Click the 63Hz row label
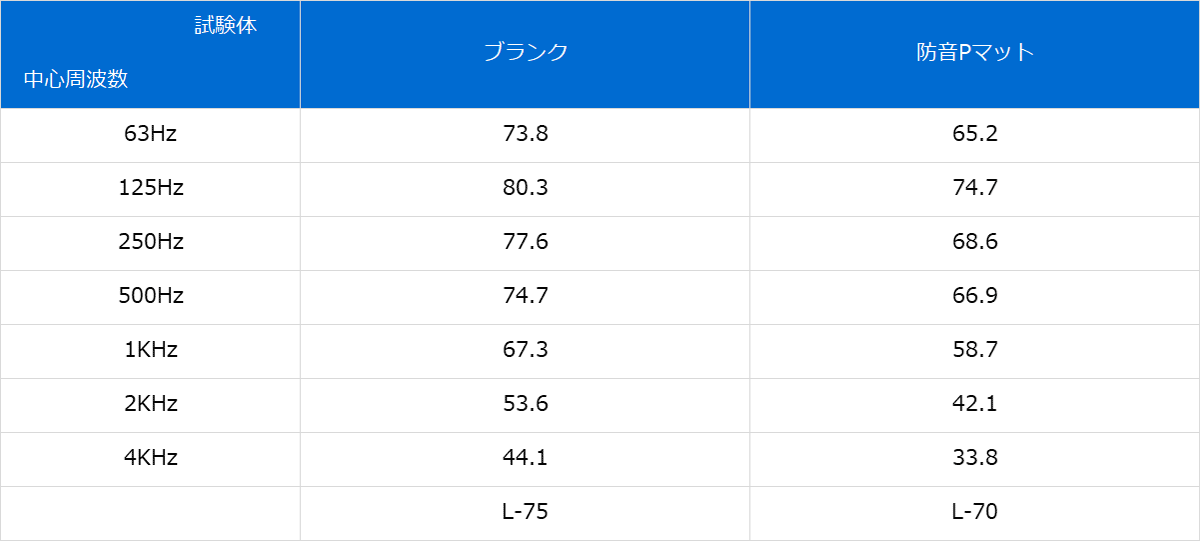 (x=150, y=134)
